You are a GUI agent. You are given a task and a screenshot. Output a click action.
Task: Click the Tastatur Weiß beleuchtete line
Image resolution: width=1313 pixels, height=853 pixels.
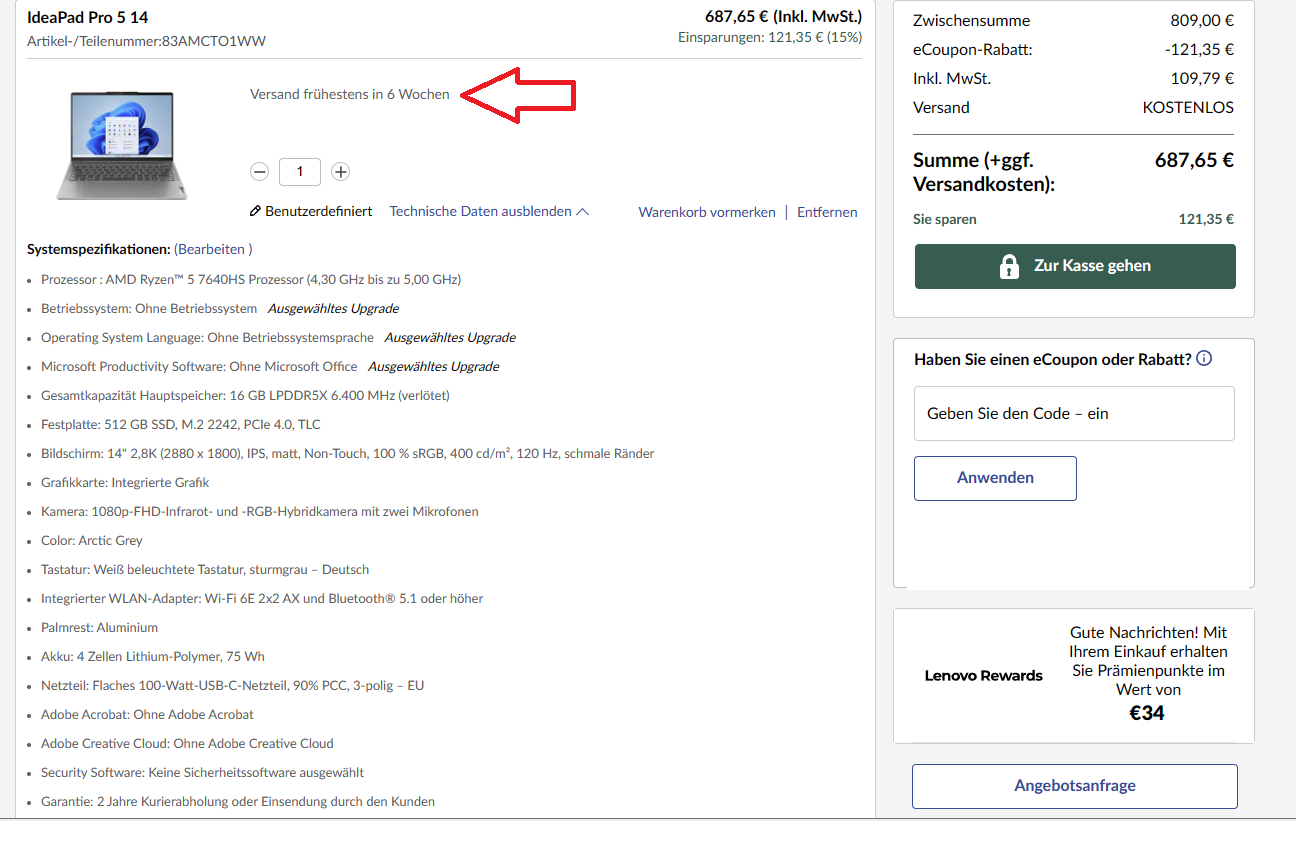coord(205,570)
